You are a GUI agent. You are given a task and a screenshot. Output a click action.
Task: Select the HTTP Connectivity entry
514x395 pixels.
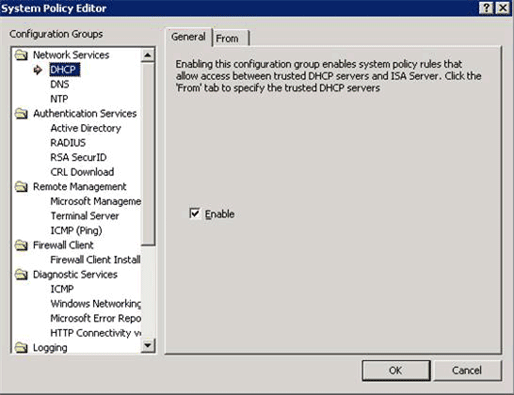pyautogui.click(x=96, y=333)
